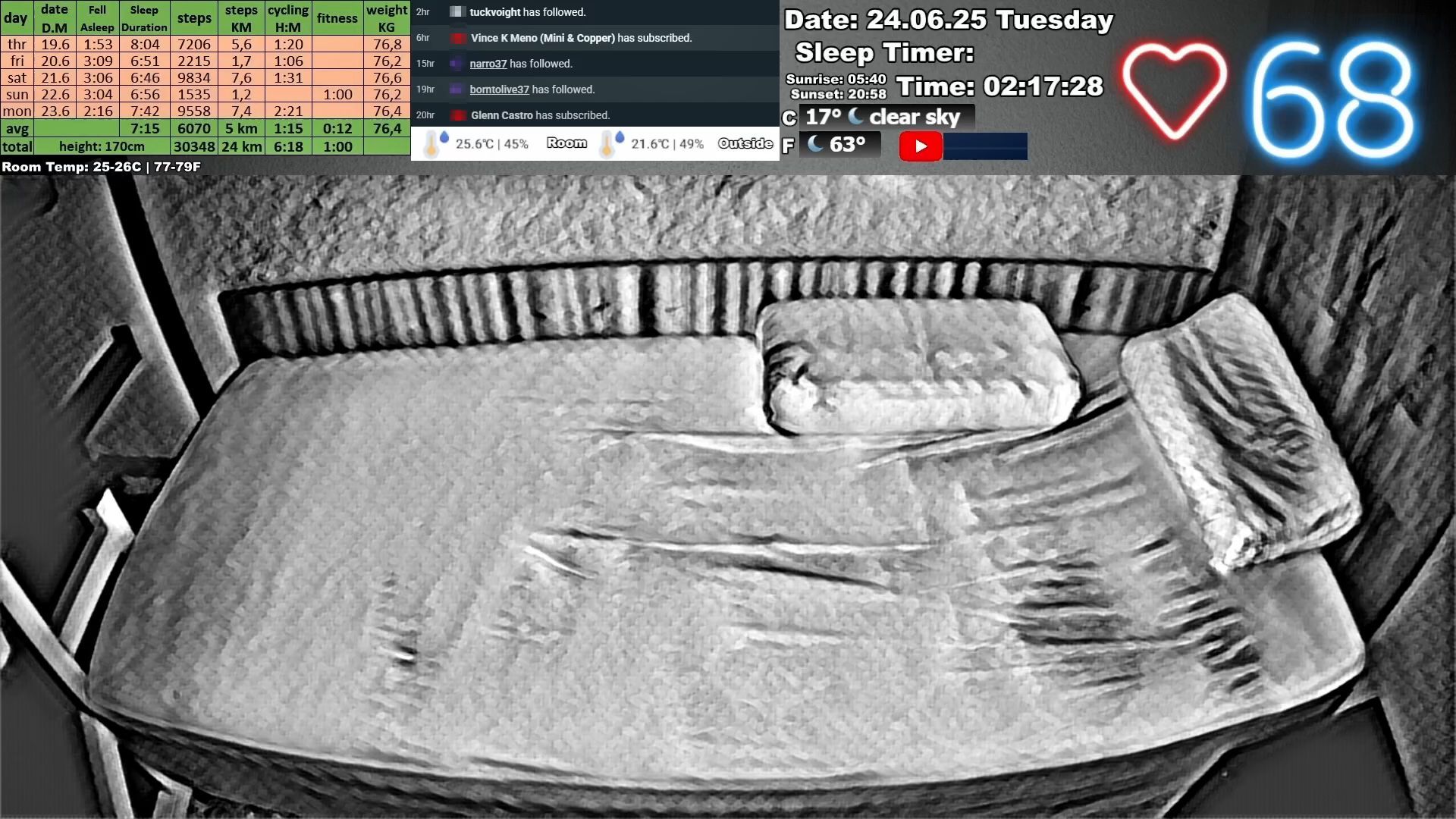Screen dimensions: 1456x819
Task: Click the Sleep Timer label
Action: (884, 52)
